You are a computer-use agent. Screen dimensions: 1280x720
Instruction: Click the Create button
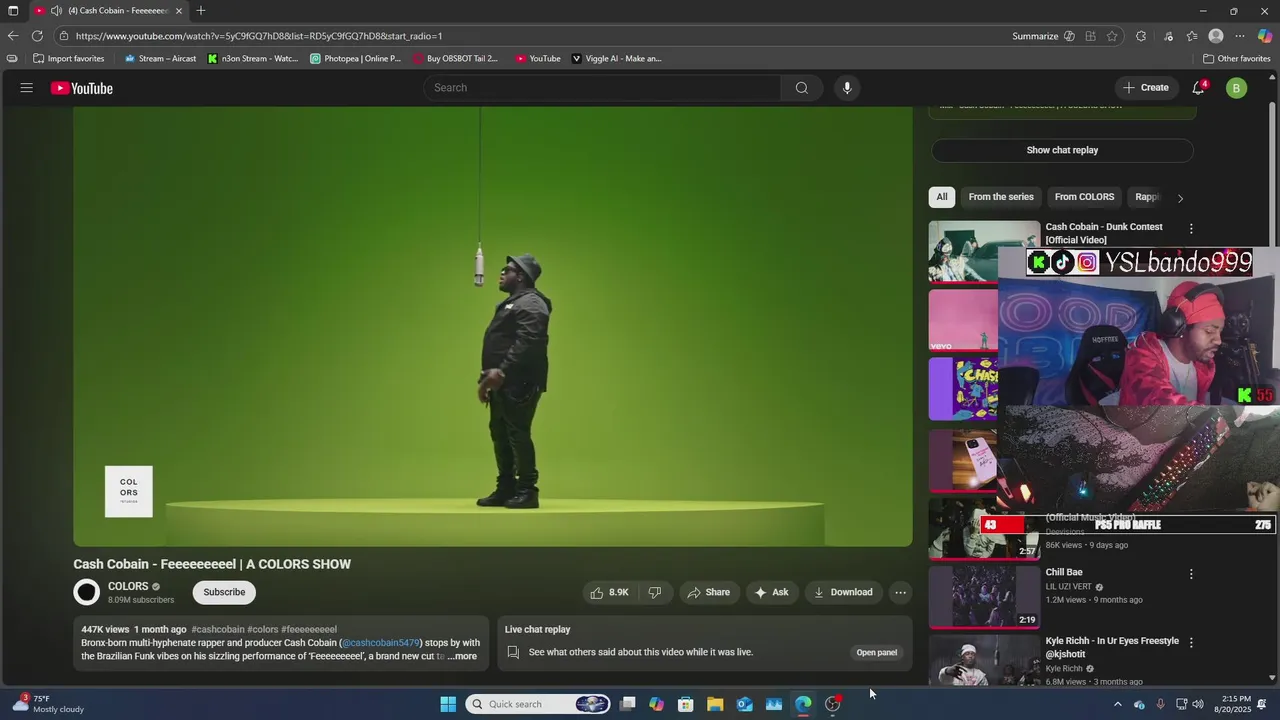pyautogui.click(x=1146, y=88)
